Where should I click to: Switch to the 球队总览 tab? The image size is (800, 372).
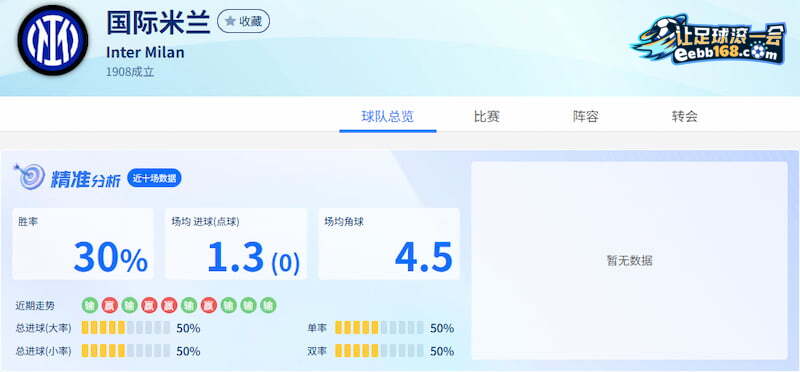388,116
